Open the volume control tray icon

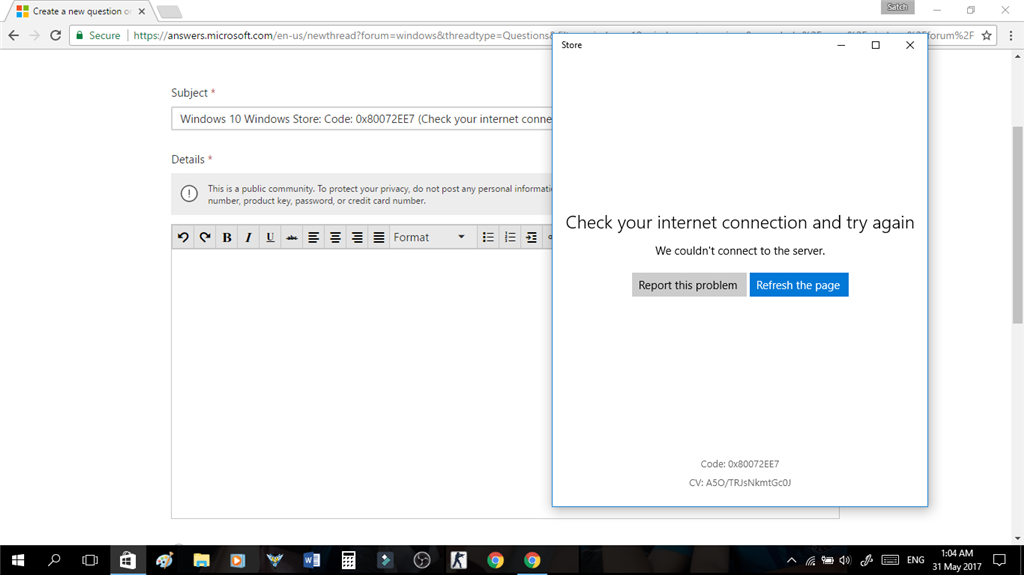[x=845, y=560]
